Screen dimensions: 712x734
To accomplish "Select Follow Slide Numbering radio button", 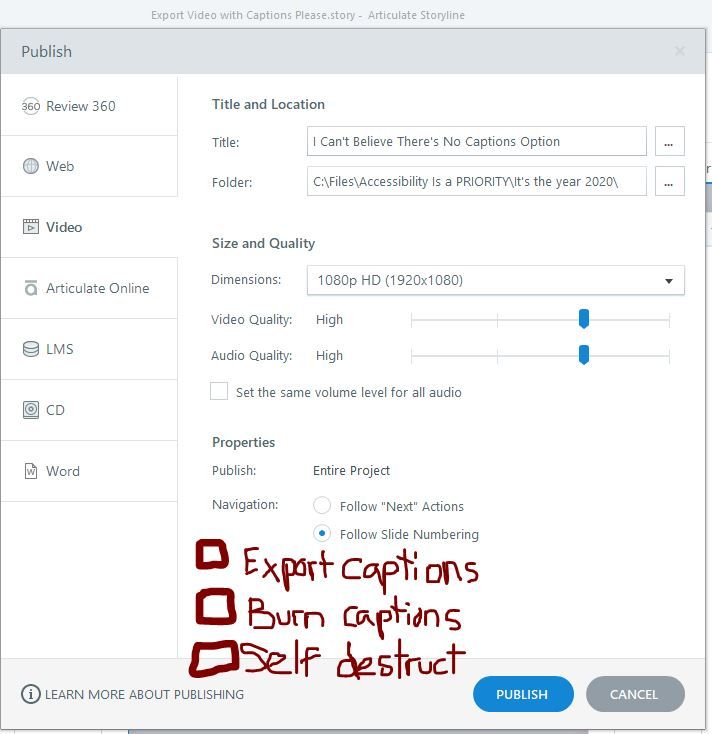I will tap(322, 533).
